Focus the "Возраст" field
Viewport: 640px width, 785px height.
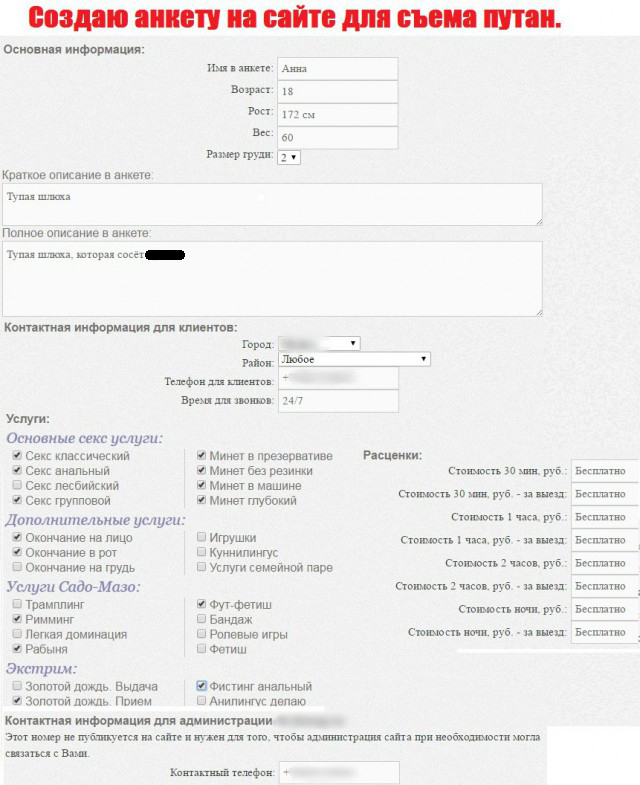point(338,92)
